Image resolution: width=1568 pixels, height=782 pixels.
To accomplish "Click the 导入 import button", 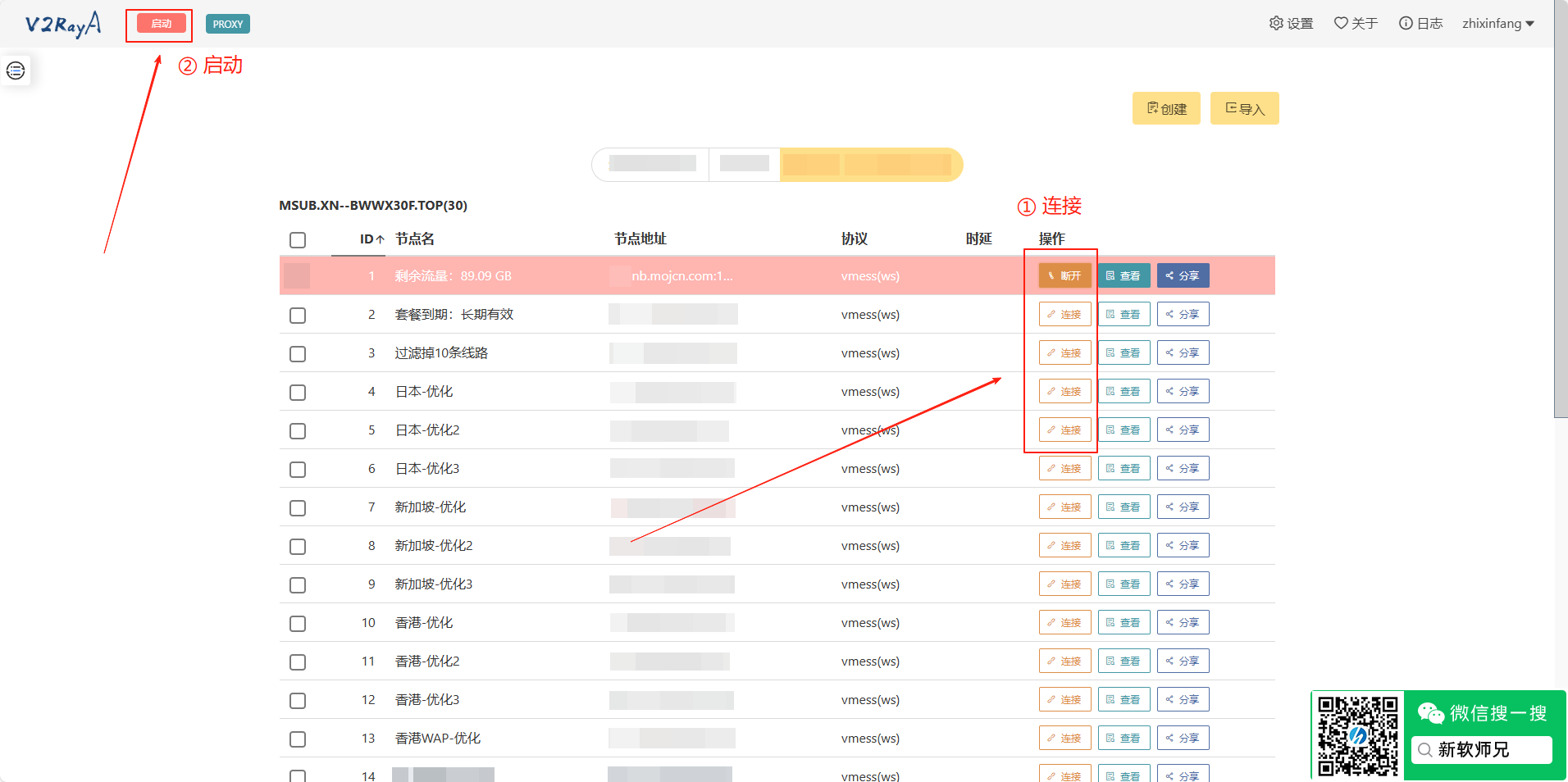I will point(1243,107).
